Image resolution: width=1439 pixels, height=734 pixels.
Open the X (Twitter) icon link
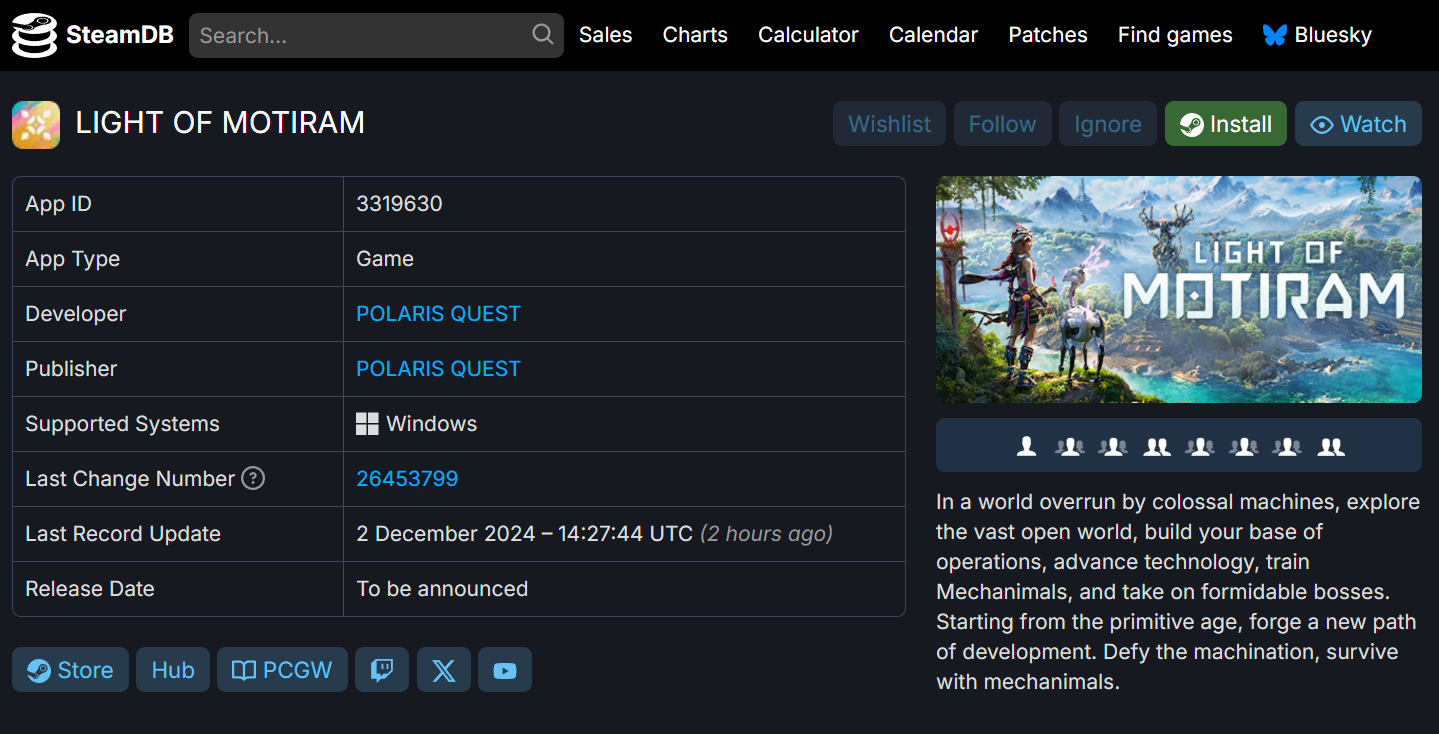click(443, 670)
